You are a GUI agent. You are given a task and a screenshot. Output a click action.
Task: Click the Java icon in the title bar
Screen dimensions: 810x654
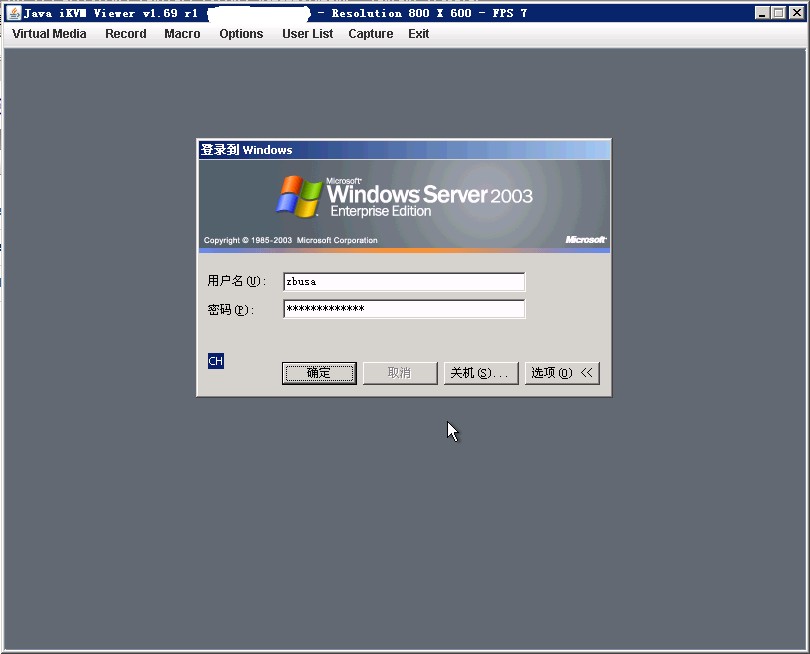[x=14, y=13]
